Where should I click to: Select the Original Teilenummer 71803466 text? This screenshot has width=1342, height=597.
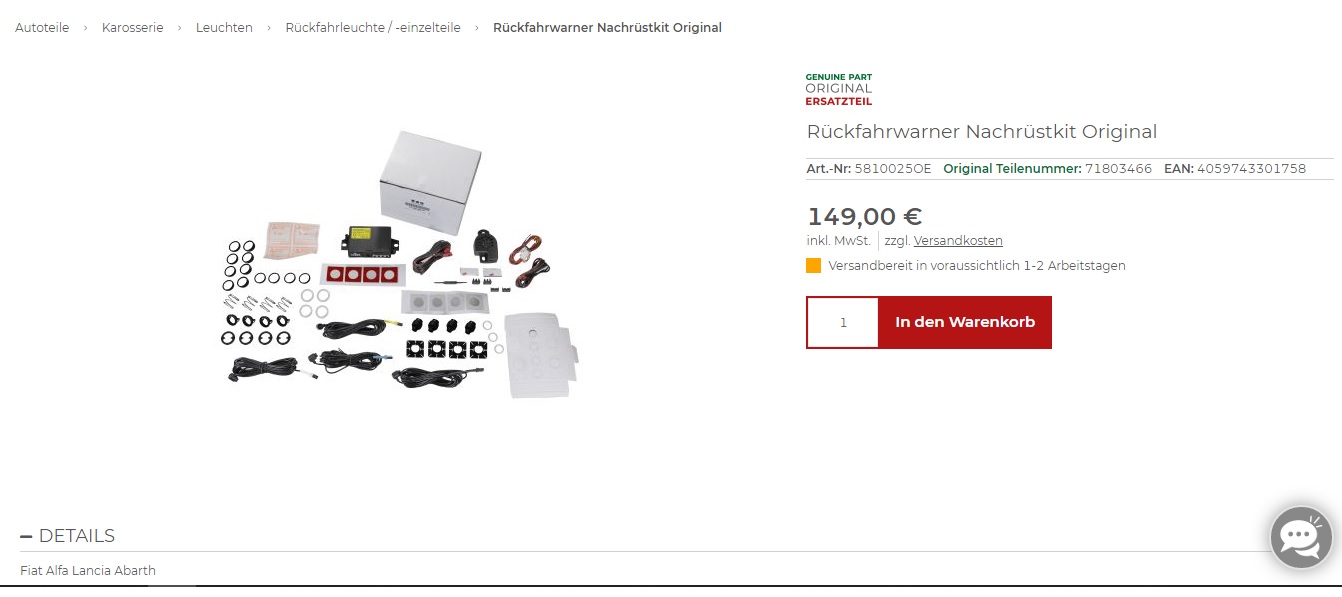coord(1047,169)
